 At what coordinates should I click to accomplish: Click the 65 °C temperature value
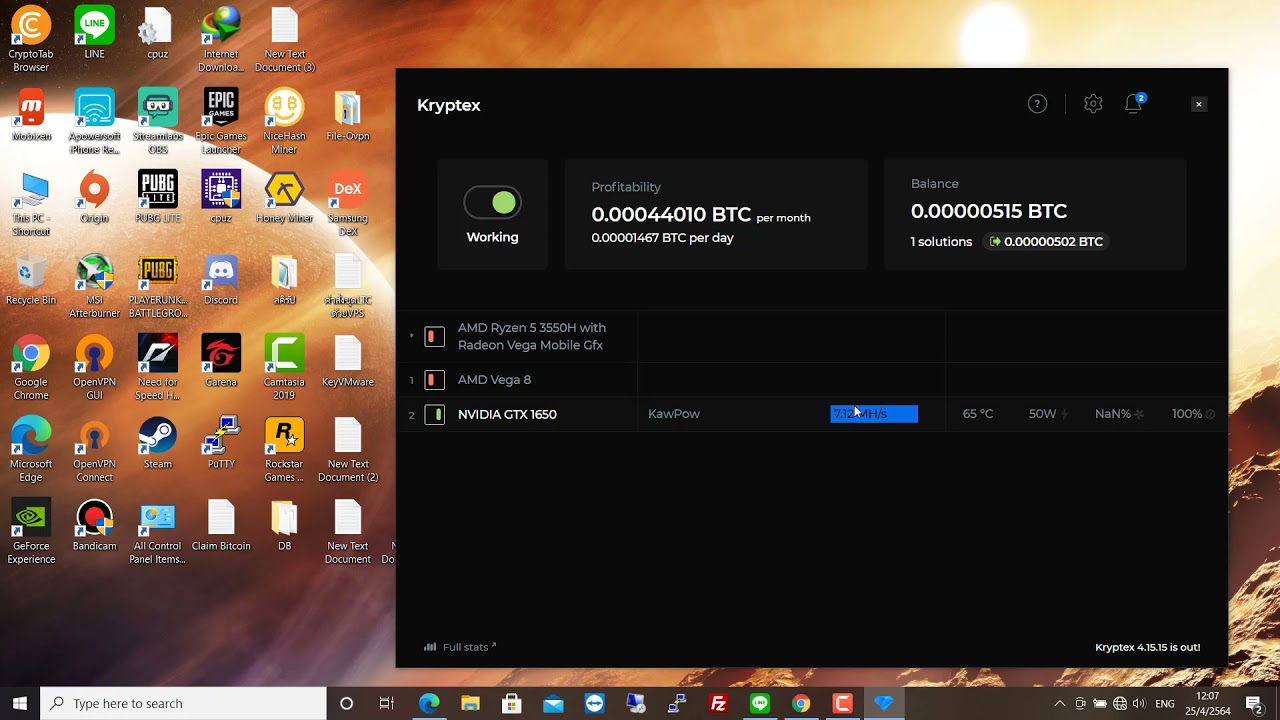pos(978,414)
